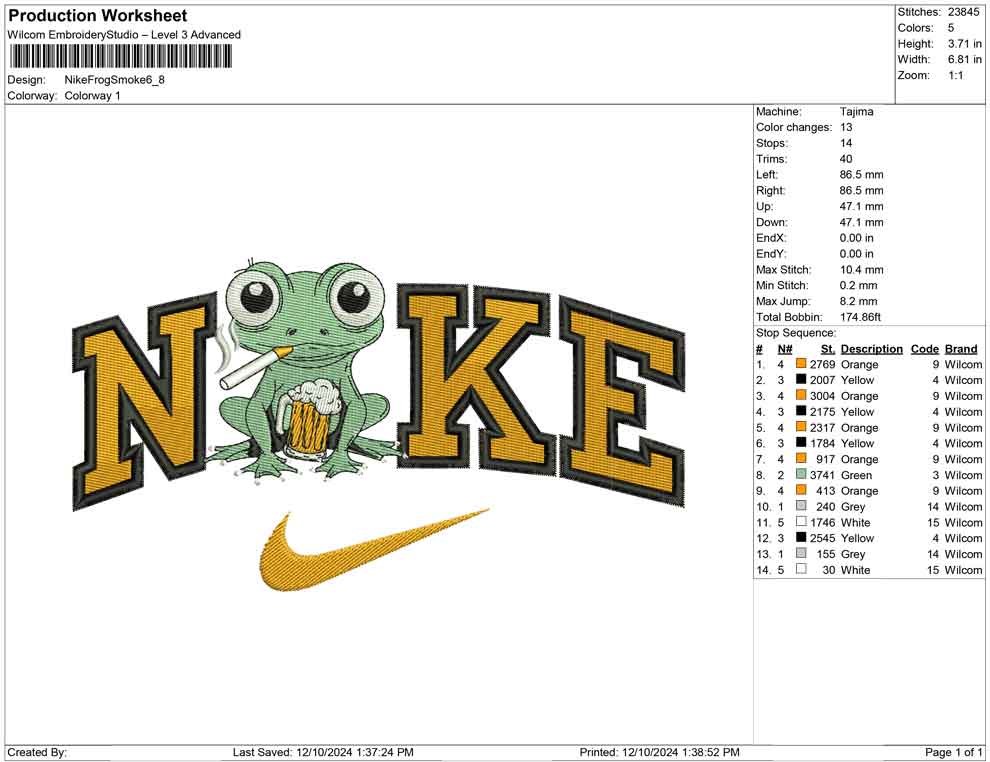This screenshot has width=990, height=762.
Task: Click the Zoom value '1:1'
Action: pos(956,75)
